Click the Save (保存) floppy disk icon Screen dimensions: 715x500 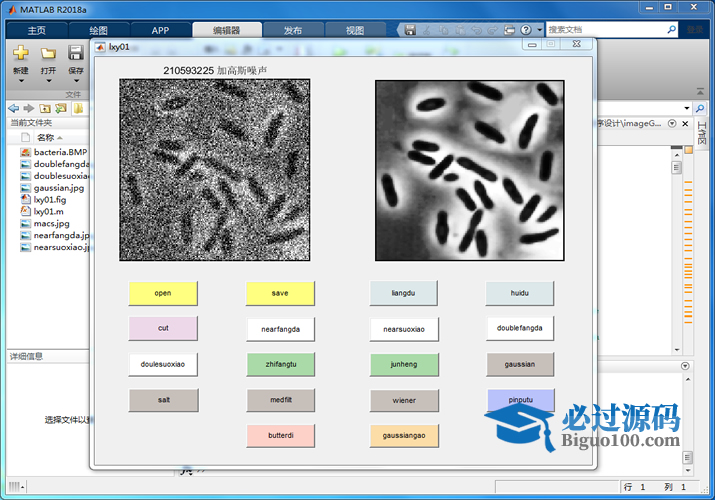75,53
